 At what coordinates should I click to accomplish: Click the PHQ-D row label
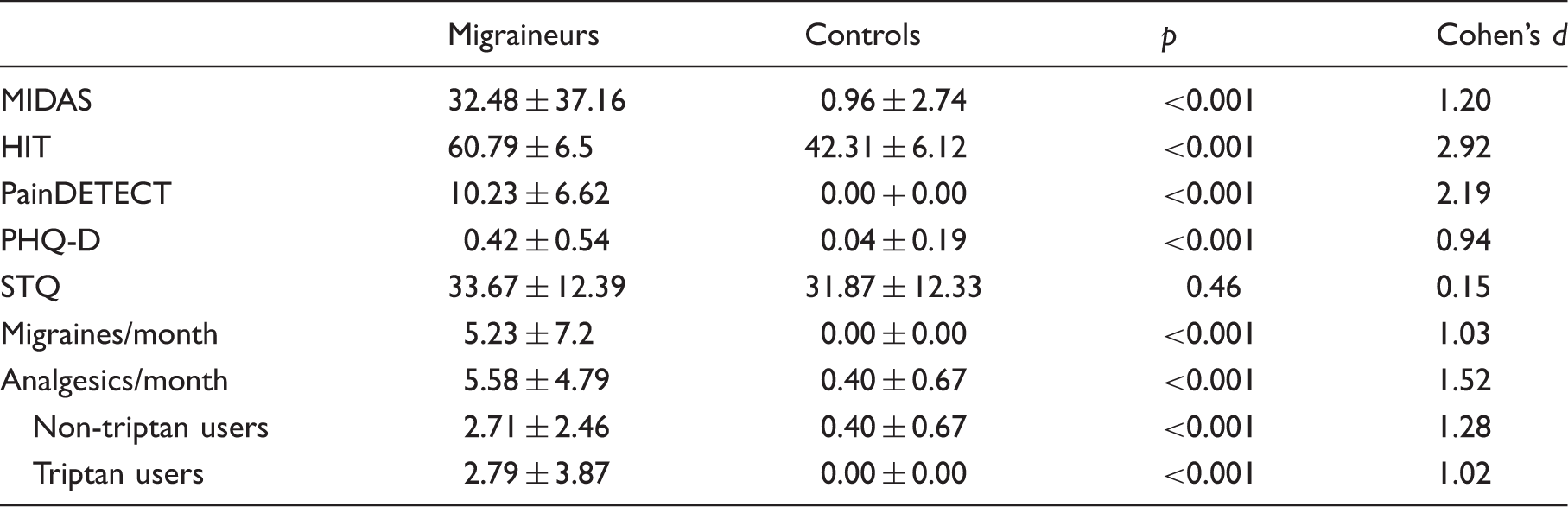click(x=50, y=241)
